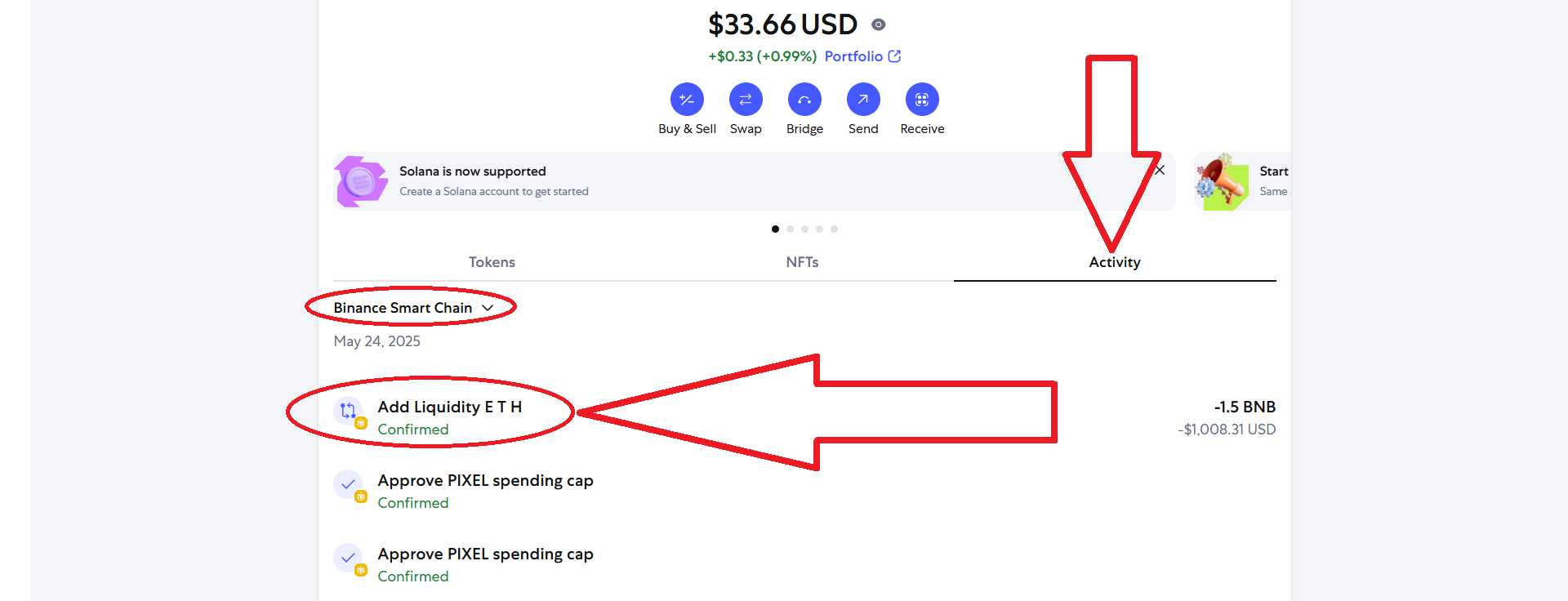Select the Activity tab

(1115, 262)
